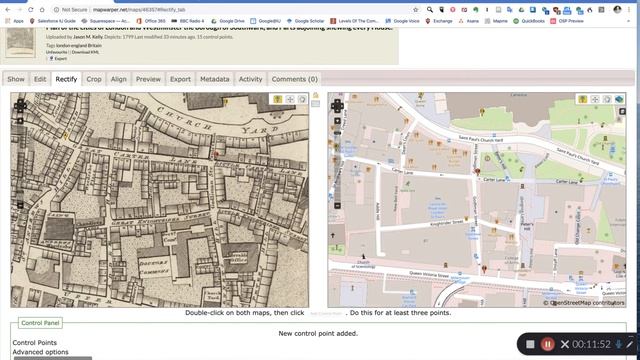The height and width of the screenshot is (360, 640).
Task: Open the Activity tab
Action: [250, 79]
